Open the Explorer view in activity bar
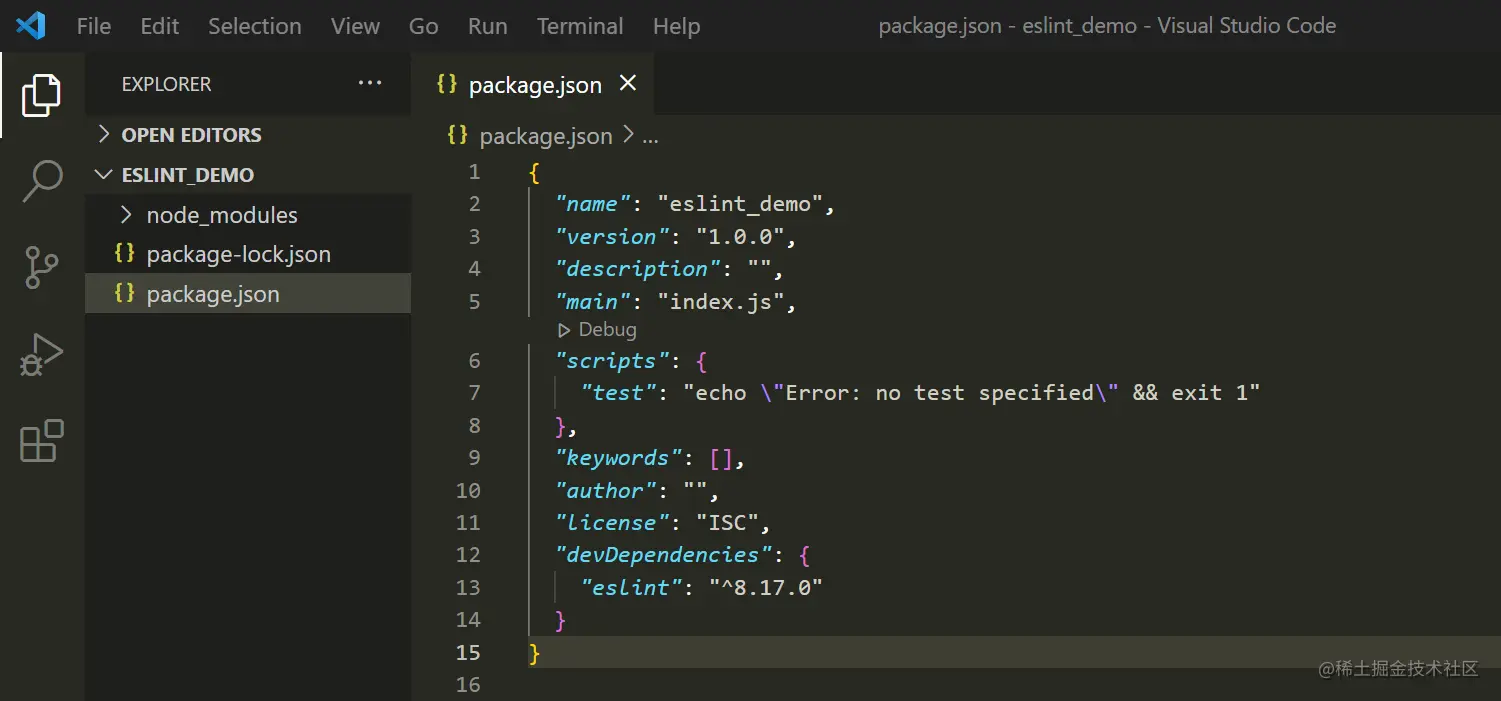This screenshot has width=1501, height=701. pos(41,95)
